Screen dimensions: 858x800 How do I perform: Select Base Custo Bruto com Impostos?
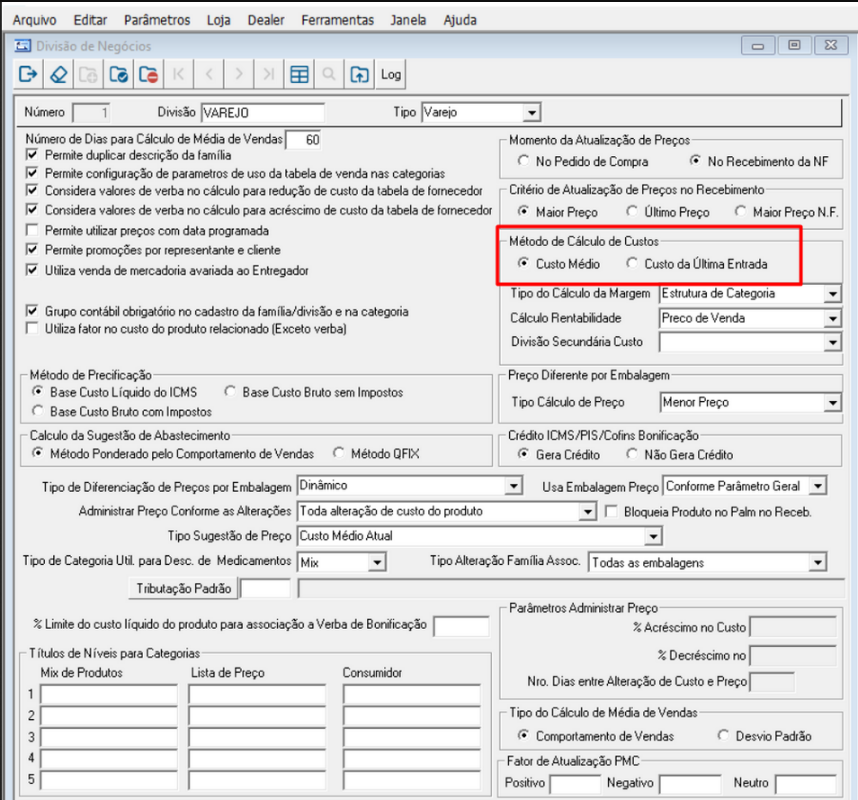point(38,411)
